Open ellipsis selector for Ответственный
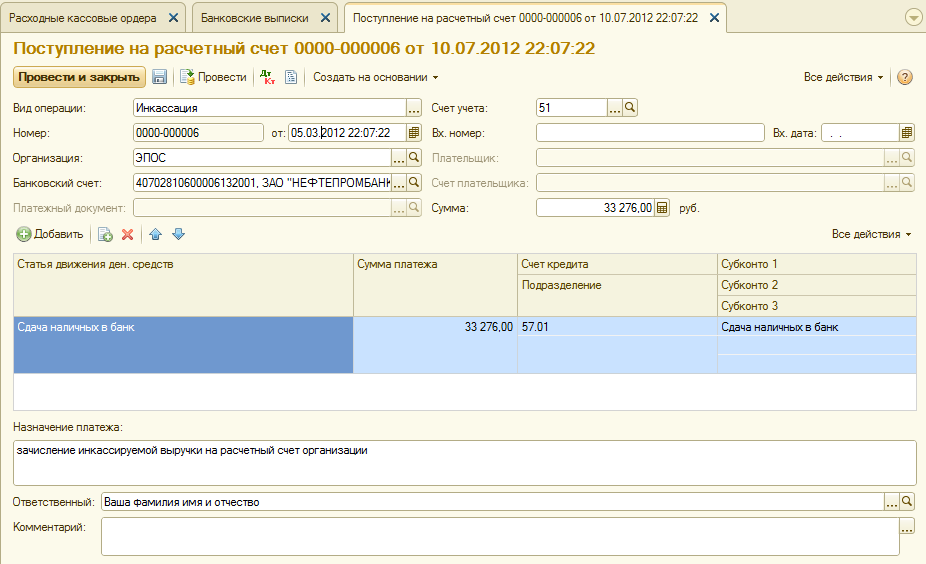This screenshot has width=926, height=564. (x=892, y=501)
